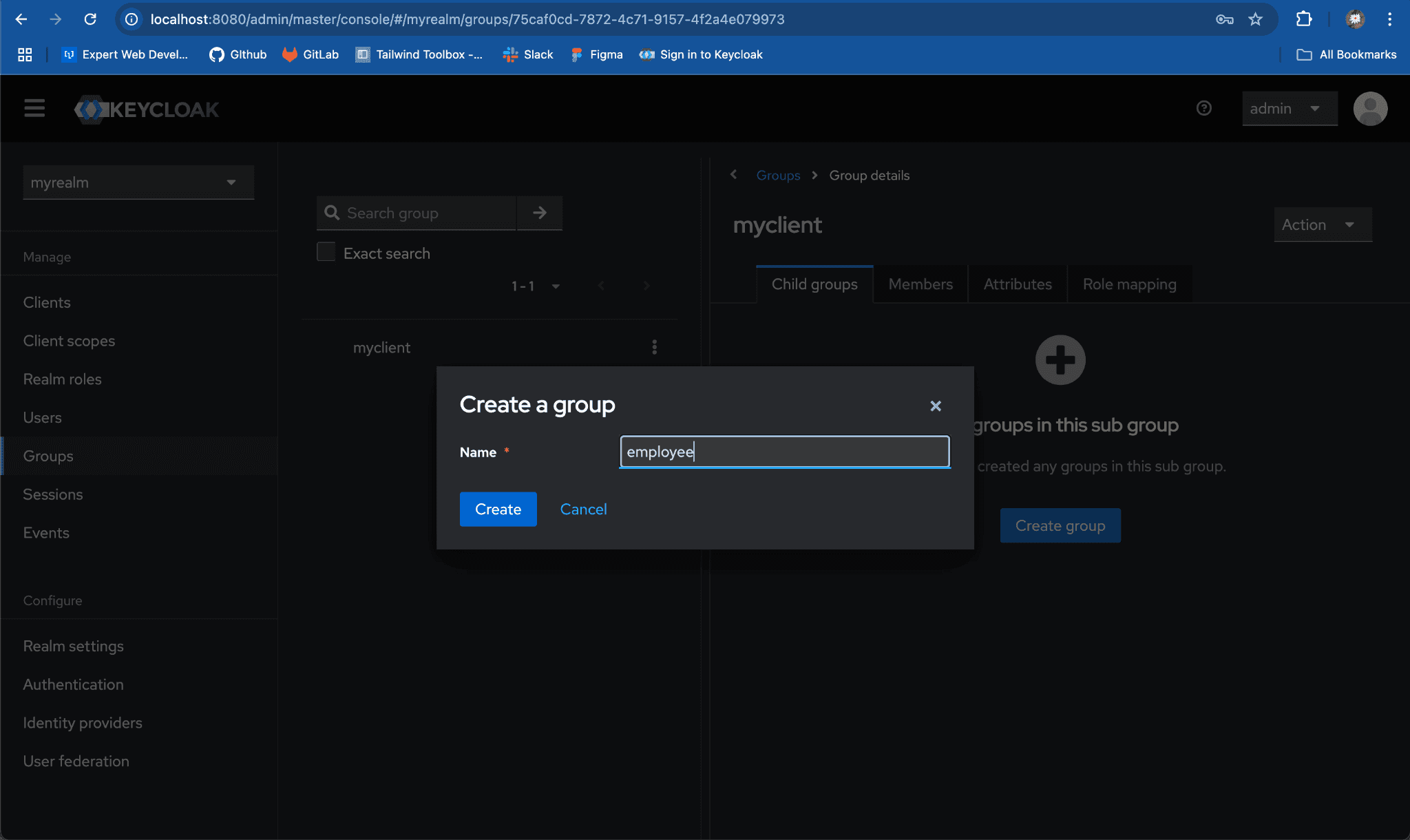Screen dimensions: 1410x840
Task: Enable the Exact search checkbox
Action: point(326,252)
